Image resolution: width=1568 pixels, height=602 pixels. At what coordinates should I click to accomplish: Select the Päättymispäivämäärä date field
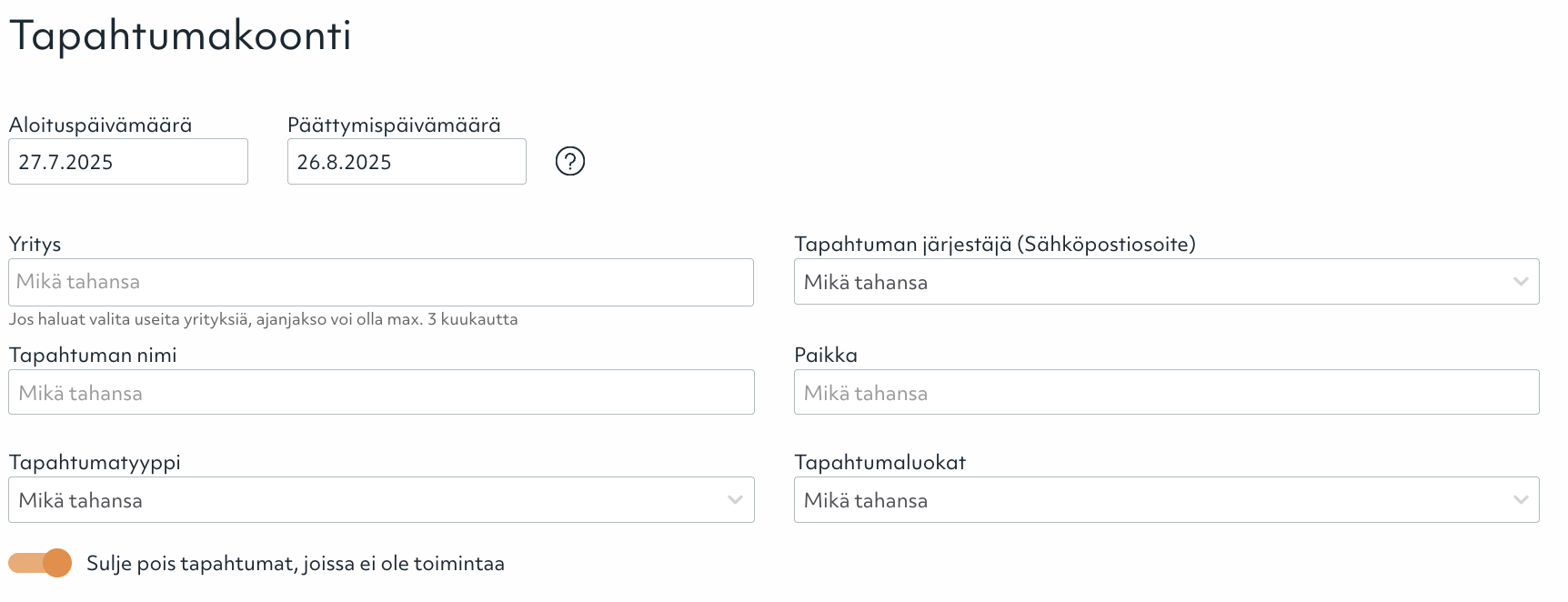point(407,162)
